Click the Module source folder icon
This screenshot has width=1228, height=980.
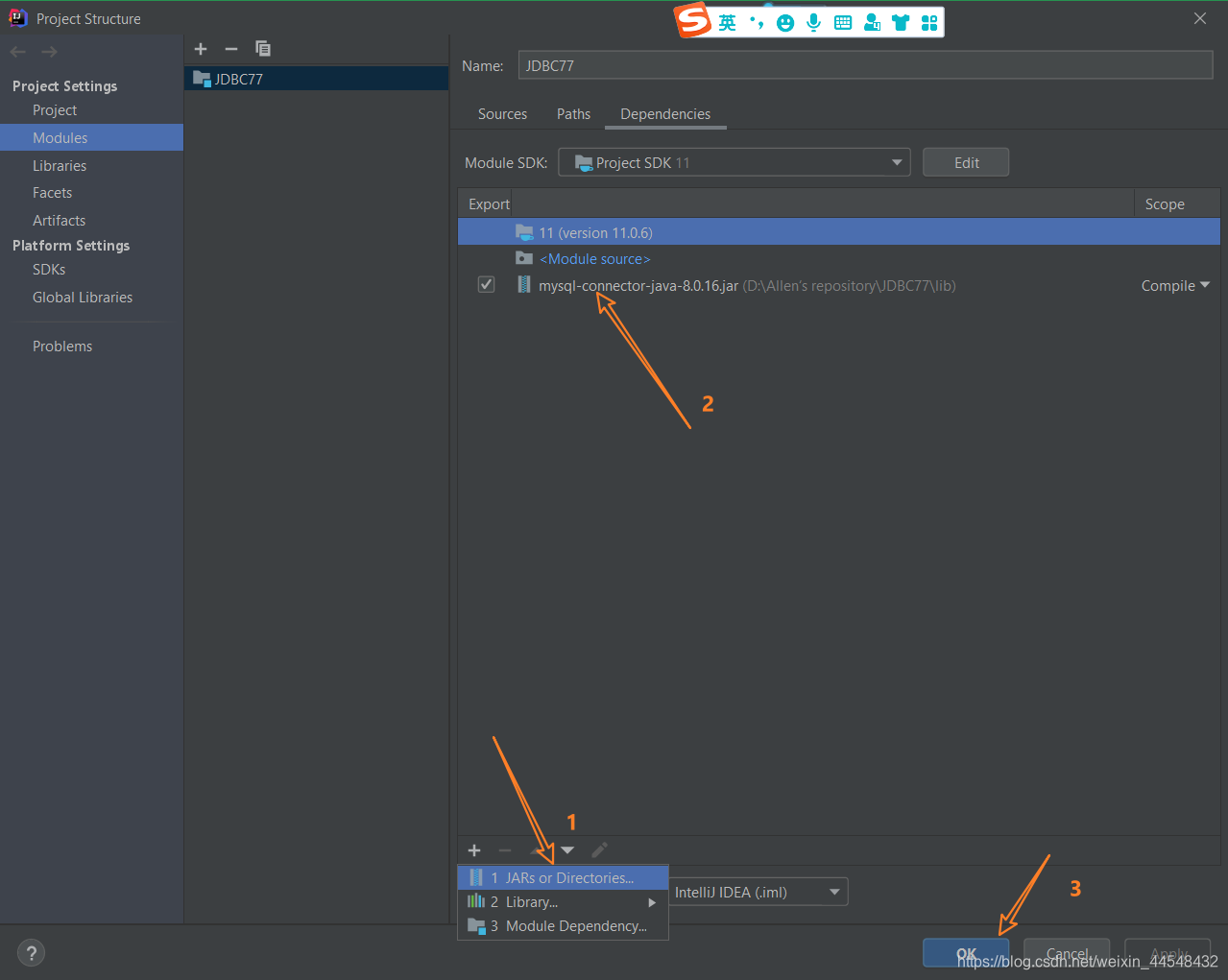(x=524, y=258)
